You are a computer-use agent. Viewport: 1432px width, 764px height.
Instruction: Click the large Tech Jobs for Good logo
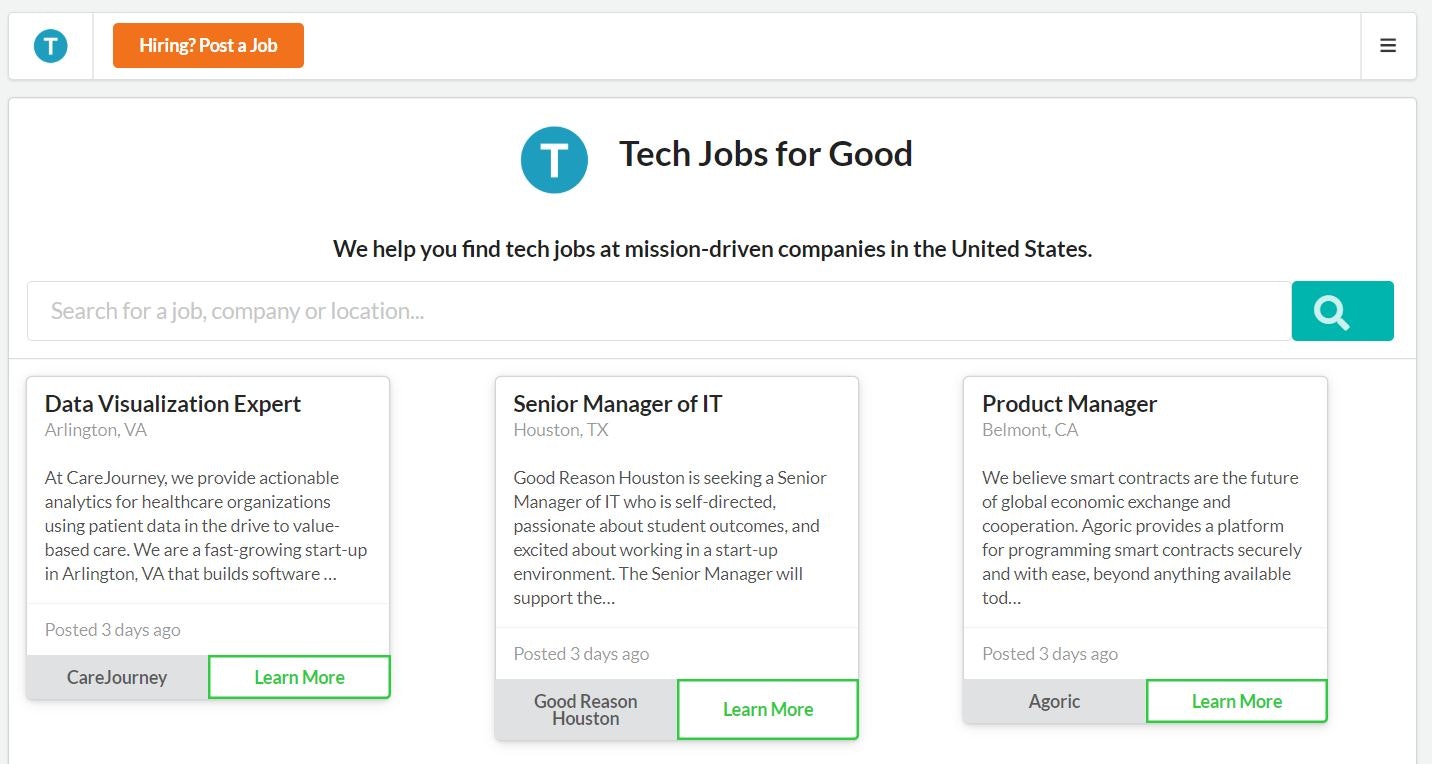554,160
